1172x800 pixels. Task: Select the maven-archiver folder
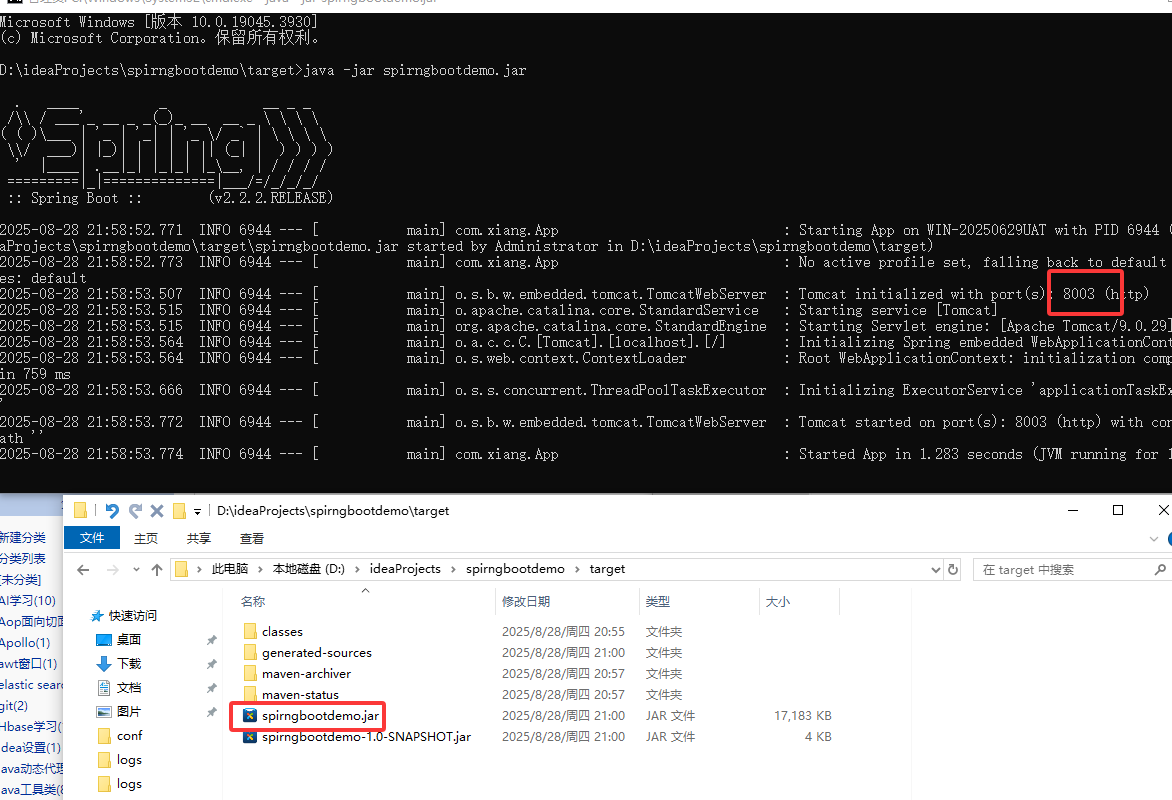point(306,674)
